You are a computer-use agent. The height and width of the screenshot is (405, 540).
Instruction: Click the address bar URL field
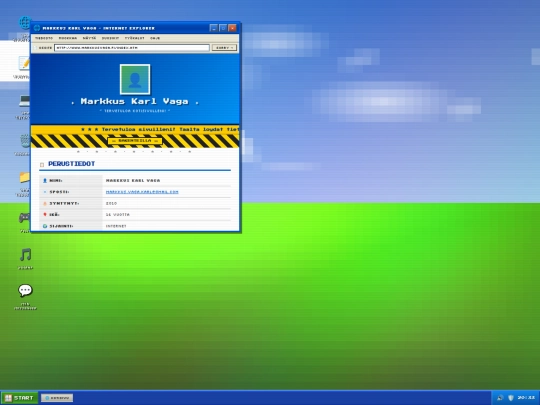tap(132, 48)
